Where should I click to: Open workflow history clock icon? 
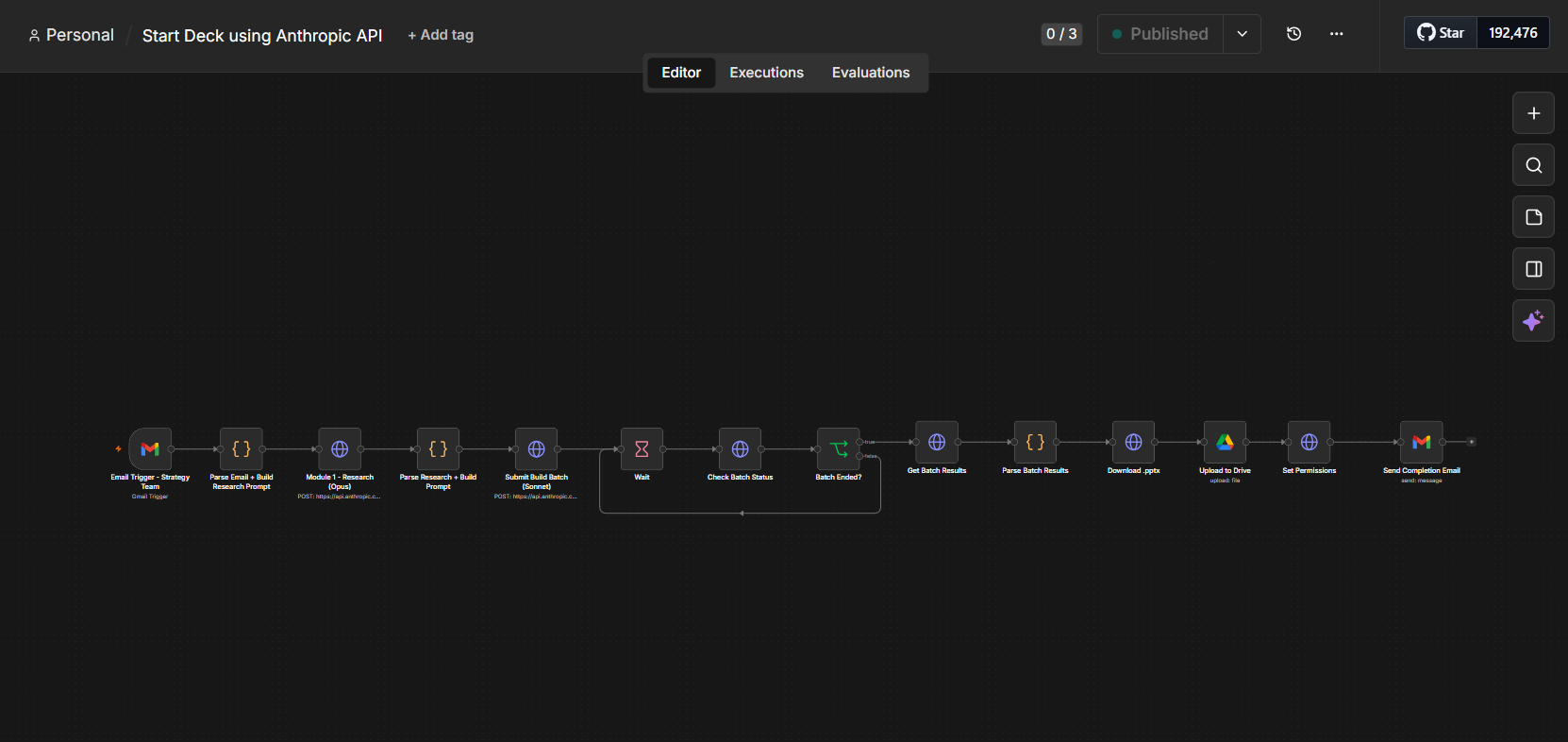coord(1294,34)
